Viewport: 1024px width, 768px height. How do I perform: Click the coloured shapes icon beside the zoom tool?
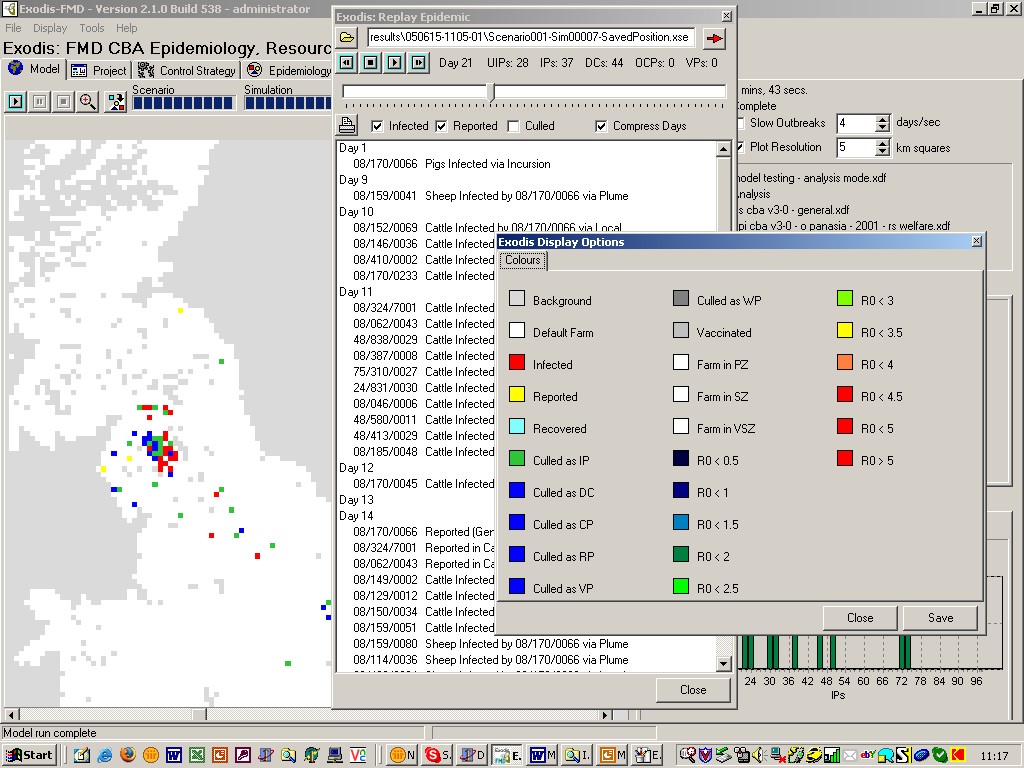pos(116,101)
